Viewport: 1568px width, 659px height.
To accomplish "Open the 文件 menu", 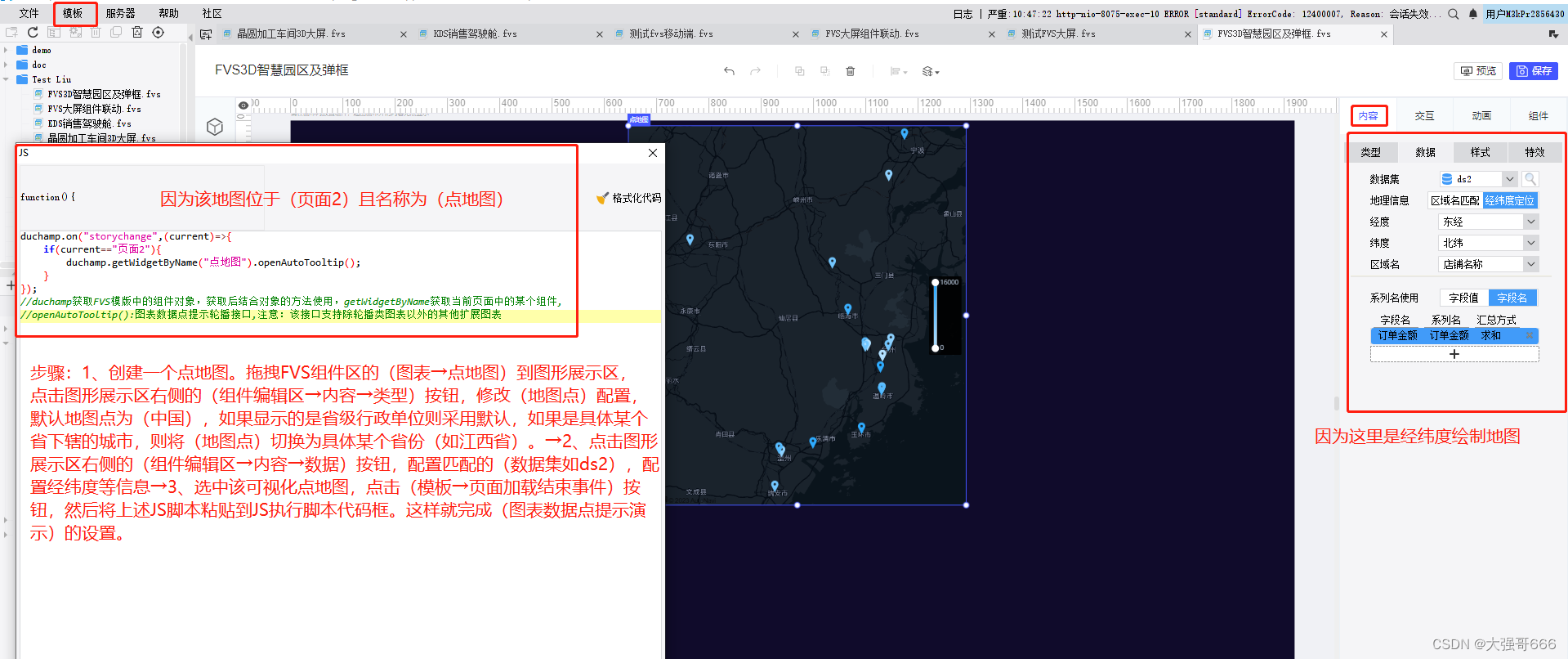I will (x=29, y=13).
